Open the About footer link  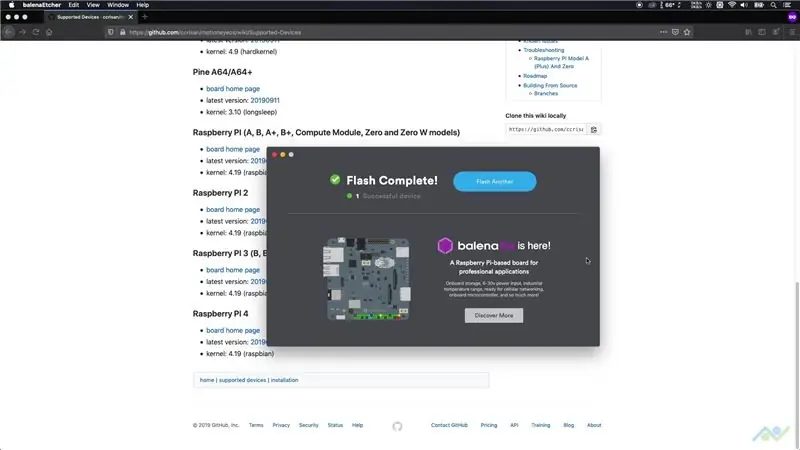point(594,425)
